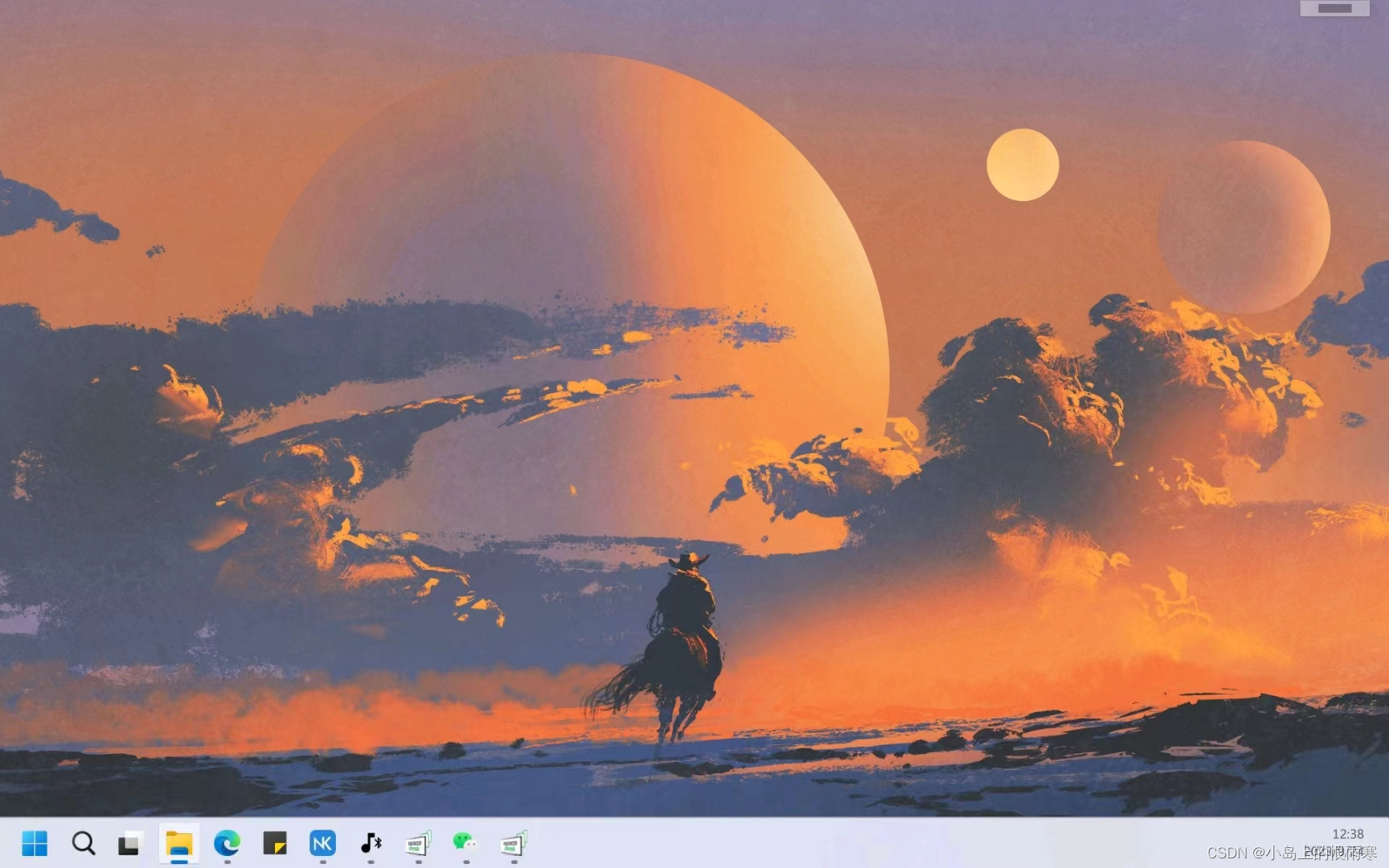This screenshot has width=1389, height=868.
Task: Open File Explorer from the taskbar
Action: point(178,843)
